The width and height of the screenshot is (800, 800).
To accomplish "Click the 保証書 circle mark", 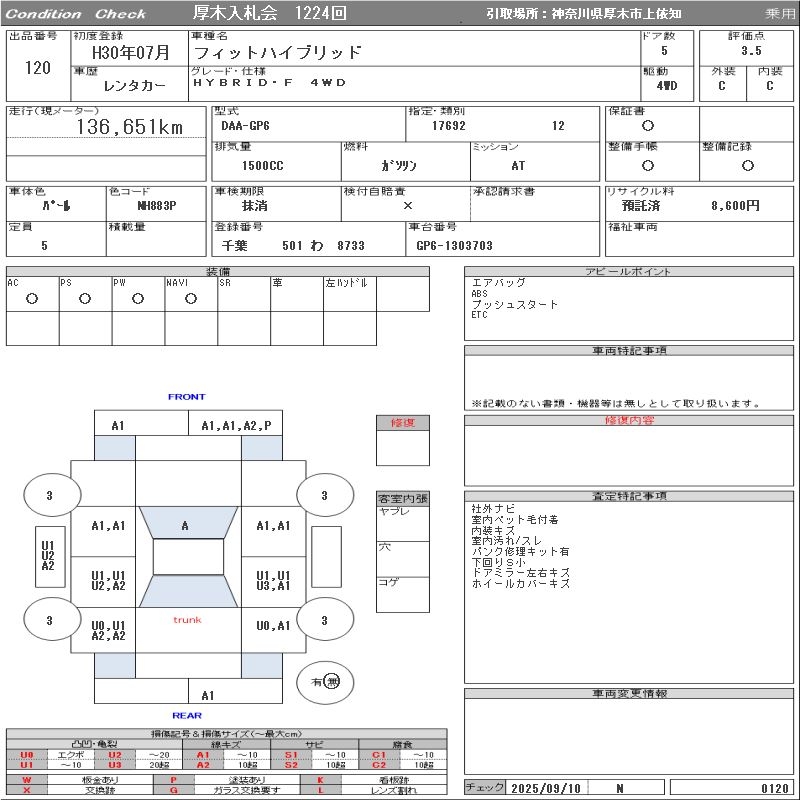I will coord(648,126).
